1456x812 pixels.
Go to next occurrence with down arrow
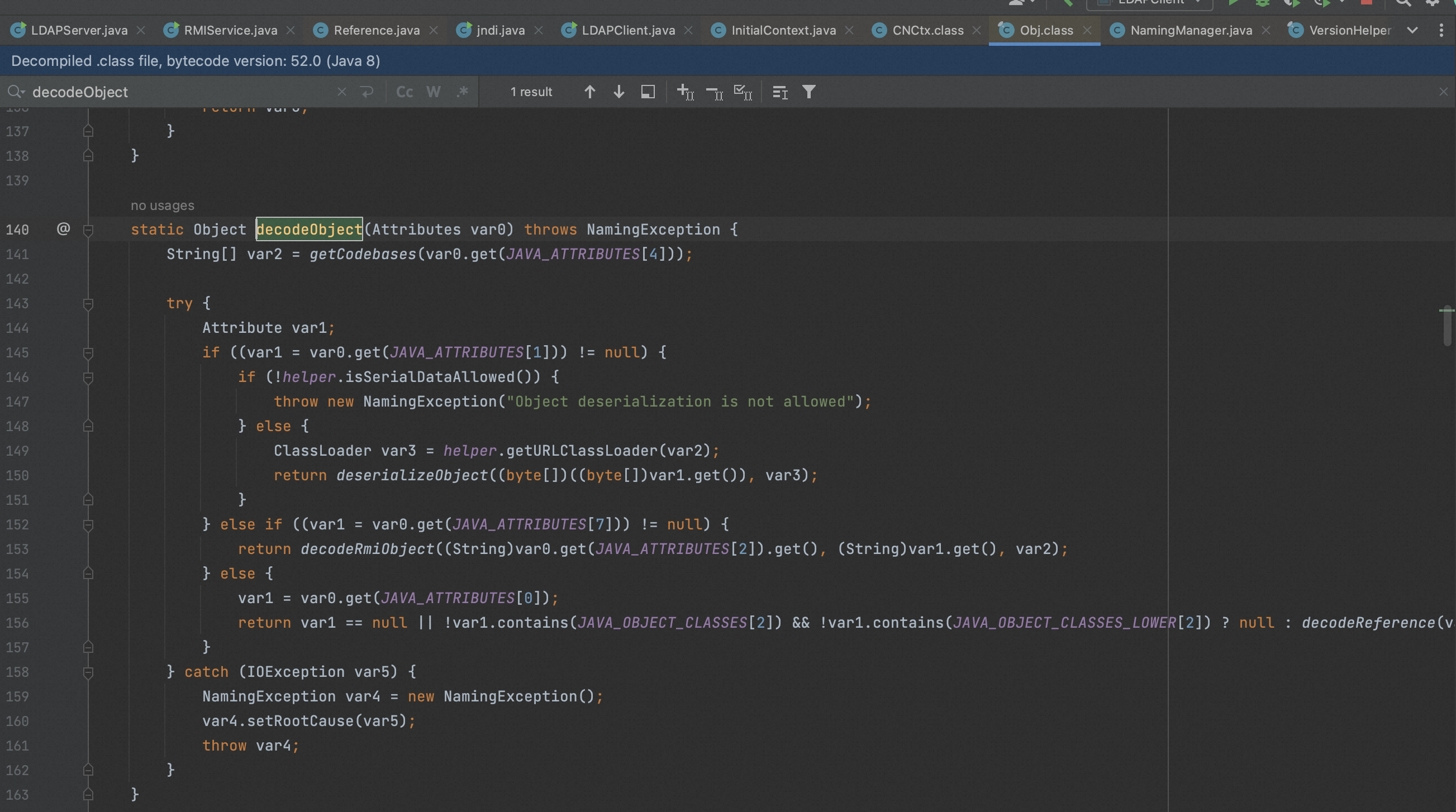(619, 92)
